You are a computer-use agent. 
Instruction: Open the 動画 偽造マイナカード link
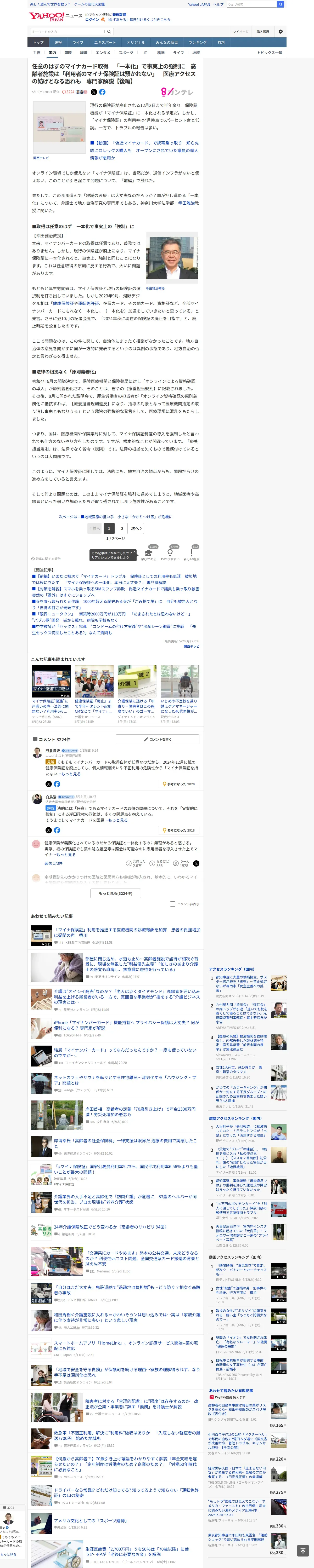pyautogui.click(x=144, y=150)
